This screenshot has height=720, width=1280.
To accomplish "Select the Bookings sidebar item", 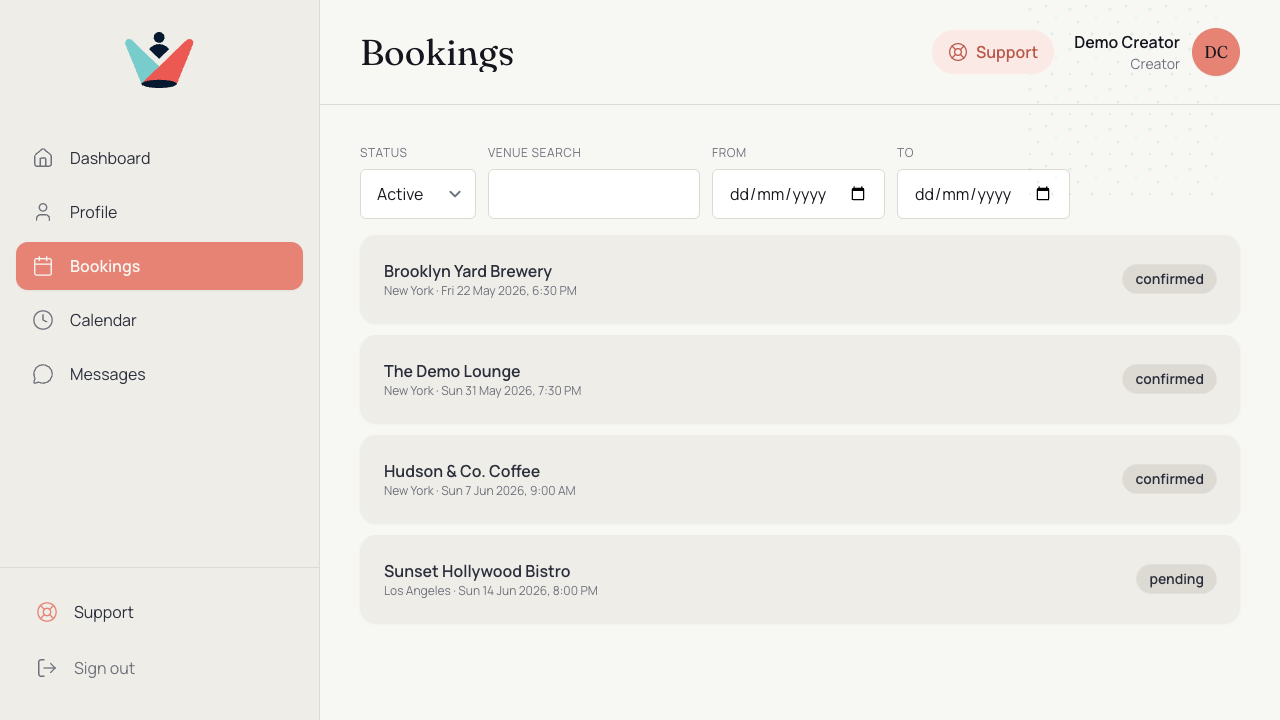I will [160, 266].
